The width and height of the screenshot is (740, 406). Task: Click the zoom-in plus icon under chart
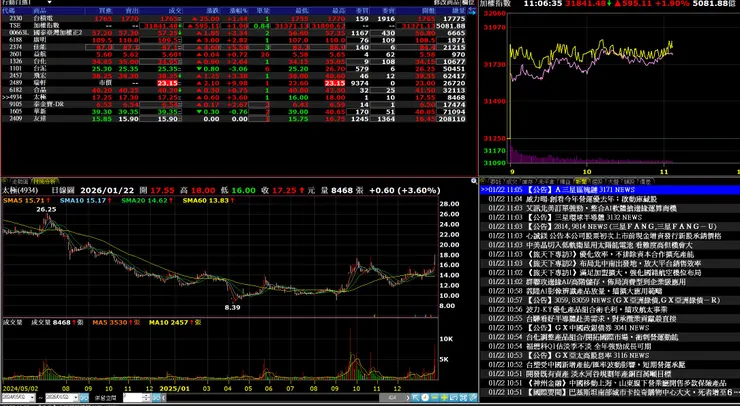(444, 398)
